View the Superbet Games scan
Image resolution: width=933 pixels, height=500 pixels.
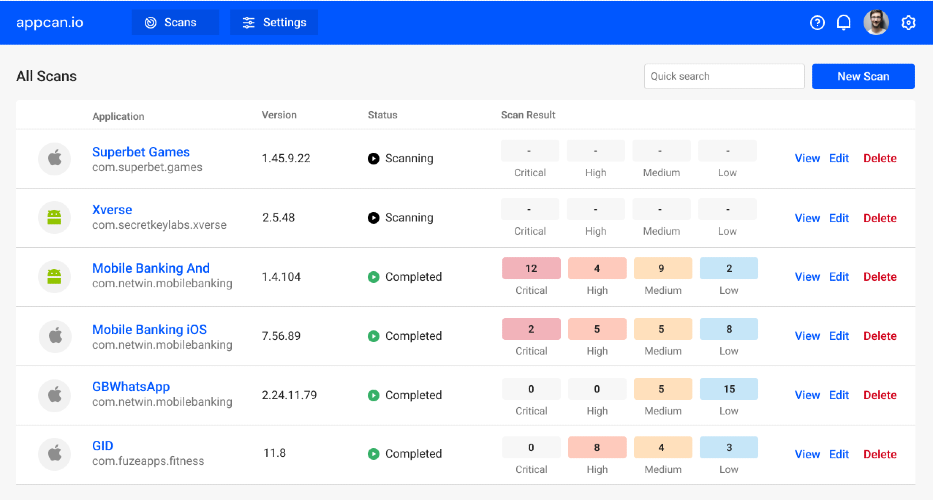pyautogui.click(x=807, y=158)
